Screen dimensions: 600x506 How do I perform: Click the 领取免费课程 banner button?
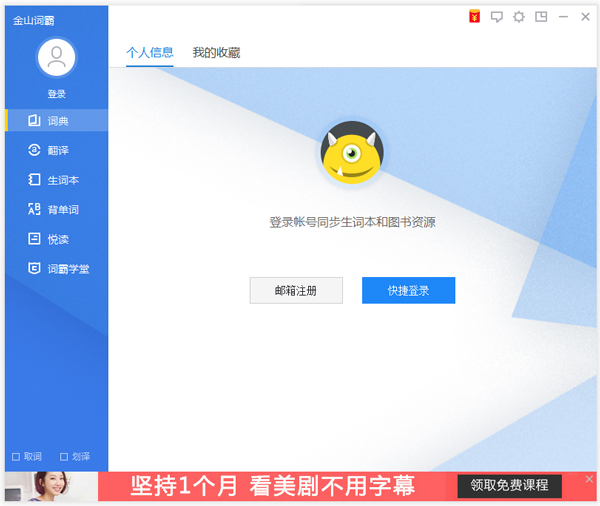[509, 486]
